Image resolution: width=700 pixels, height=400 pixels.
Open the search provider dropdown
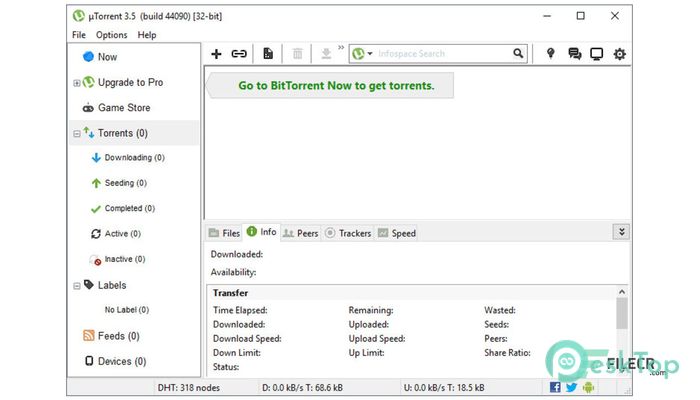(370, 54)
